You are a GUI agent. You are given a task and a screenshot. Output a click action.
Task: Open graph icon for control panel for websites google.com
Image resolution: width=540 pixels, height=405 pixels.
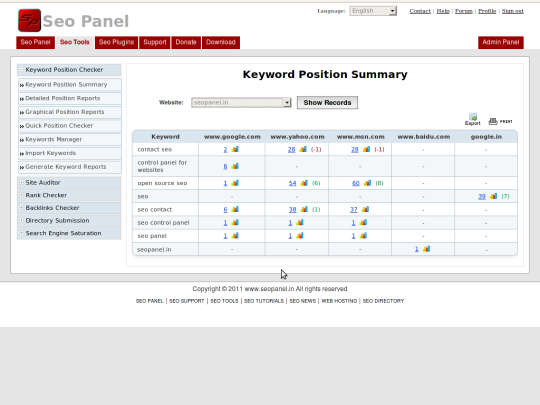235,166
